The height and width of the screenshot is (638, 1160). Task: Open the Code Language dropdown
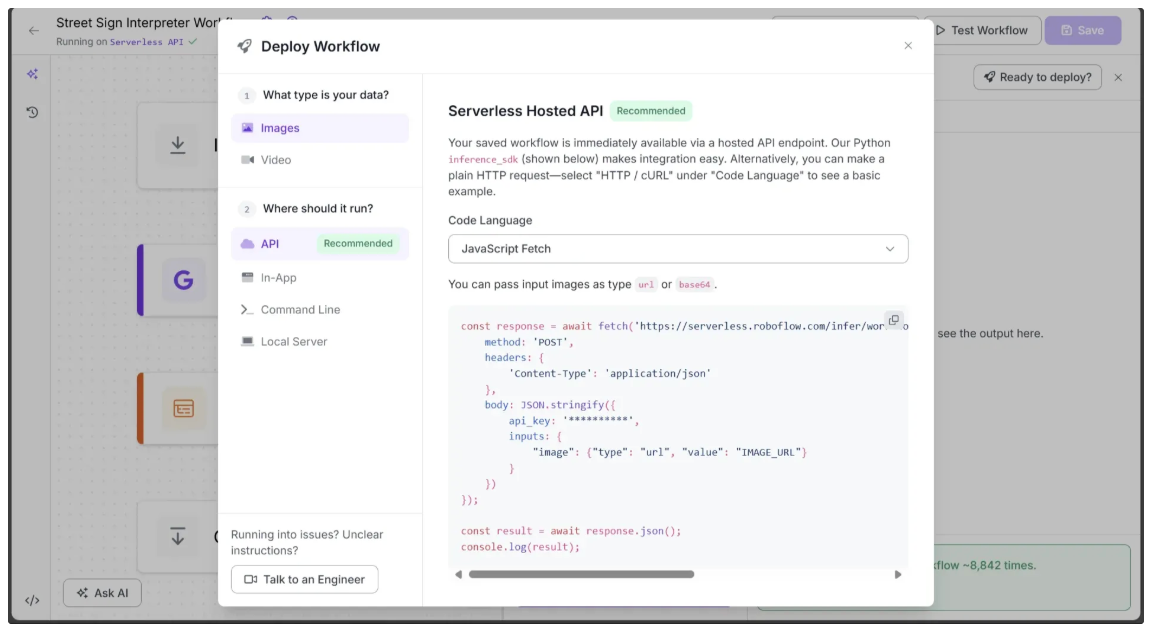678,249
